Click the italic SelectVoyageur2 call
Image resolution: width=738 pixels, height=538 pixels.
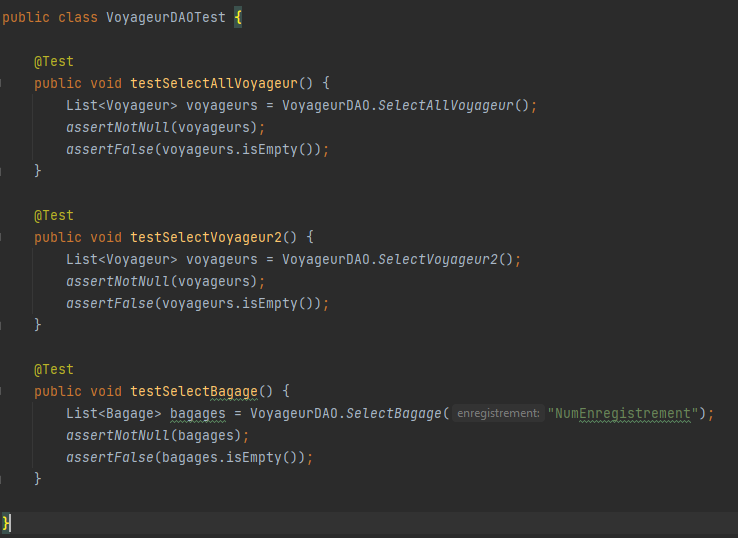pos(438,260)
